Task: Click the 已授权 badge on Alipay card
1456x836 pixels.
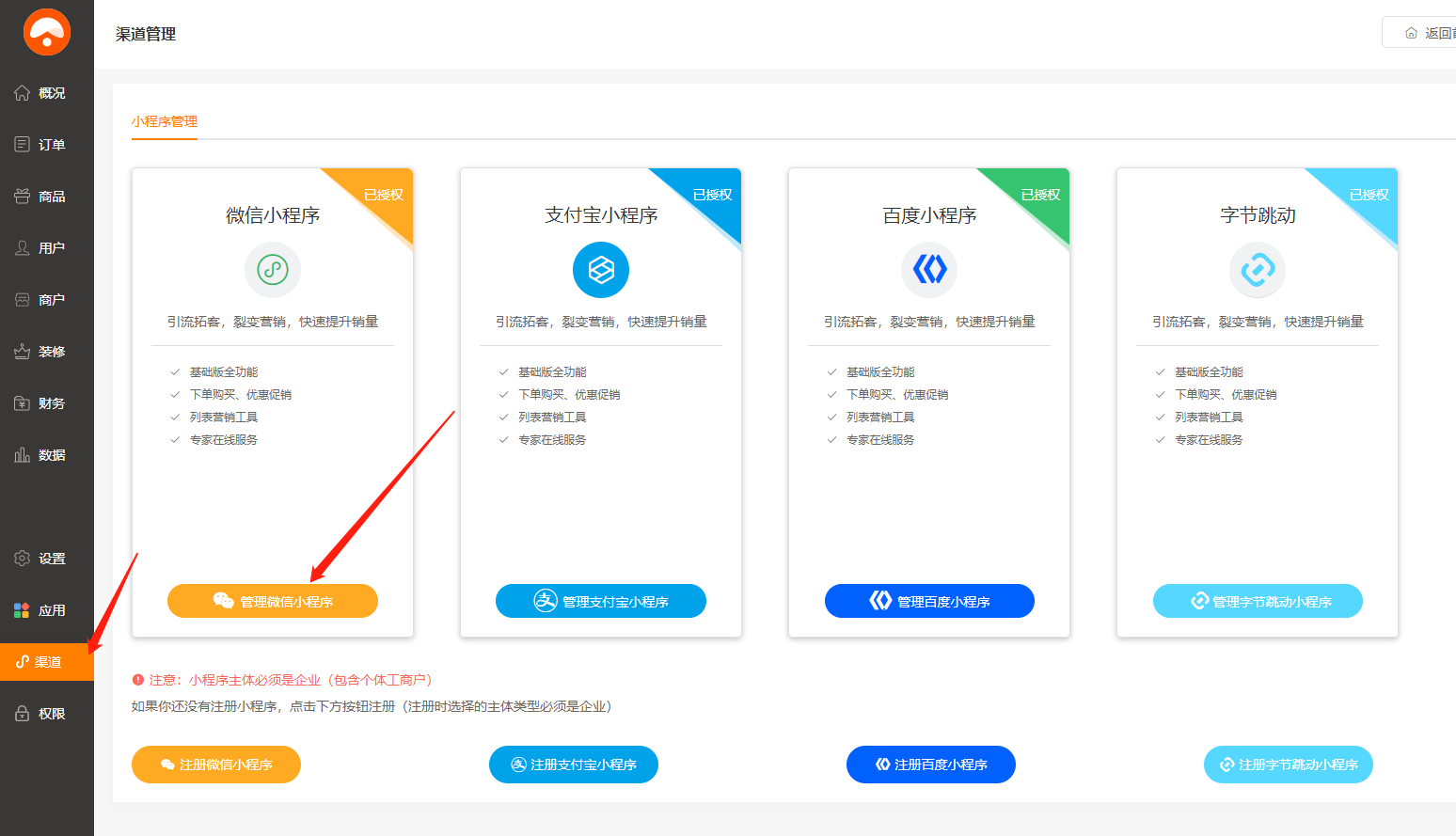Action: click(x=712, y=195)
